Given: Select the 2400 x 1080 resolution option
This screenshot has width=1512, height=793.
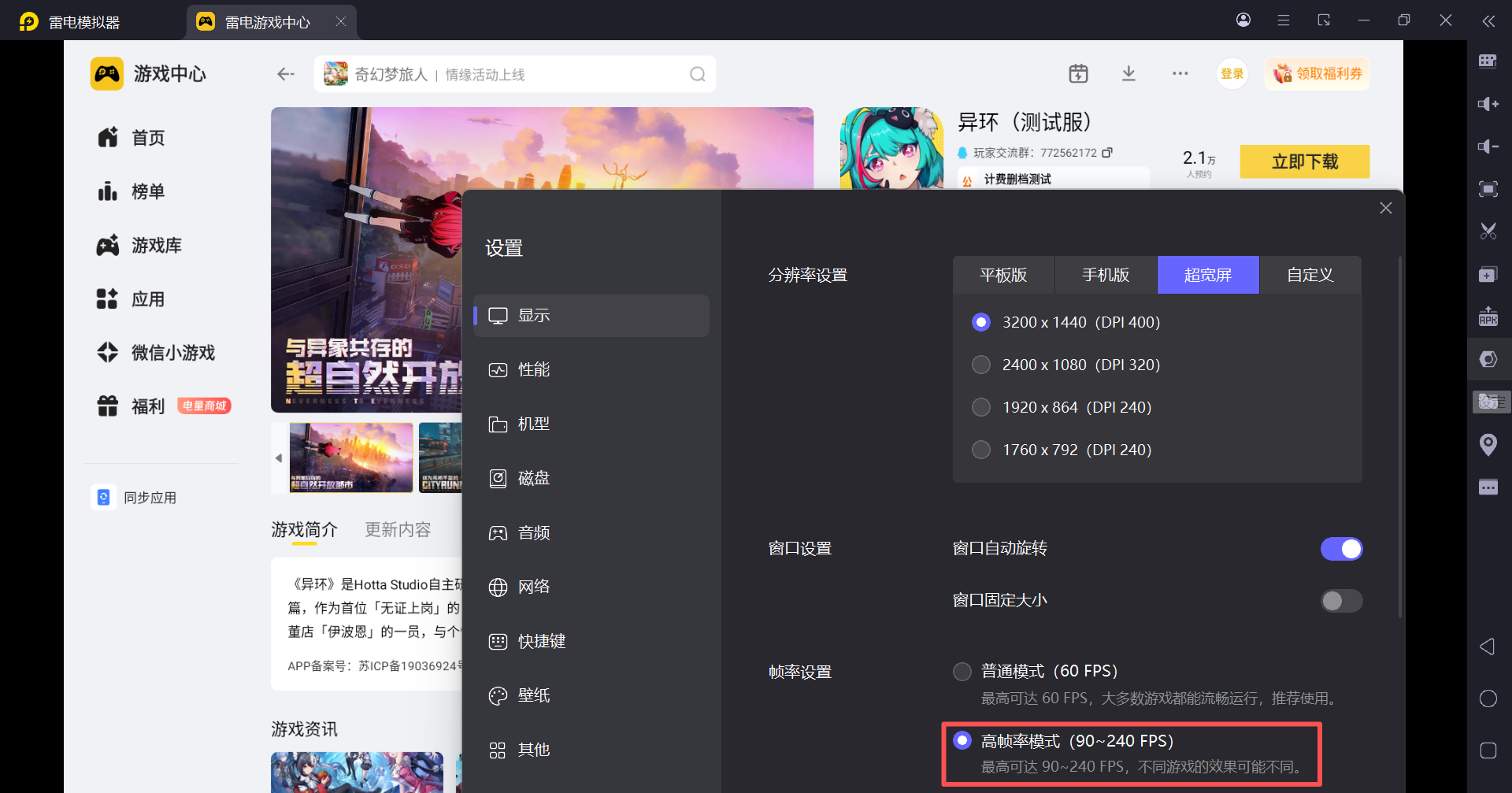Looking at the screenshot, I should point(981,364).
